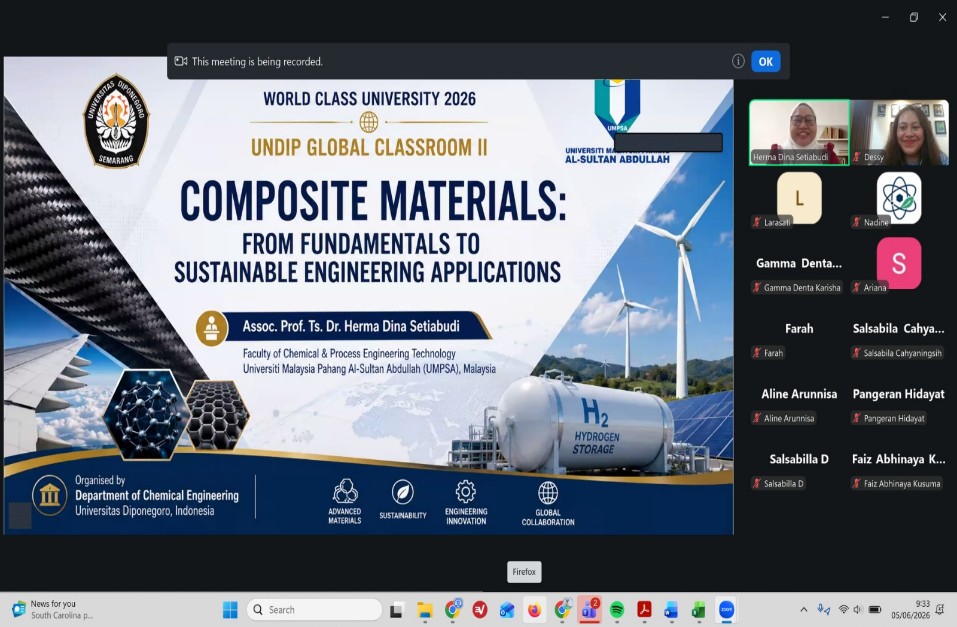The image size is (957, 627).
Task: Open Adobe Acrobat from the taskbar
Action: click(644, 610)
